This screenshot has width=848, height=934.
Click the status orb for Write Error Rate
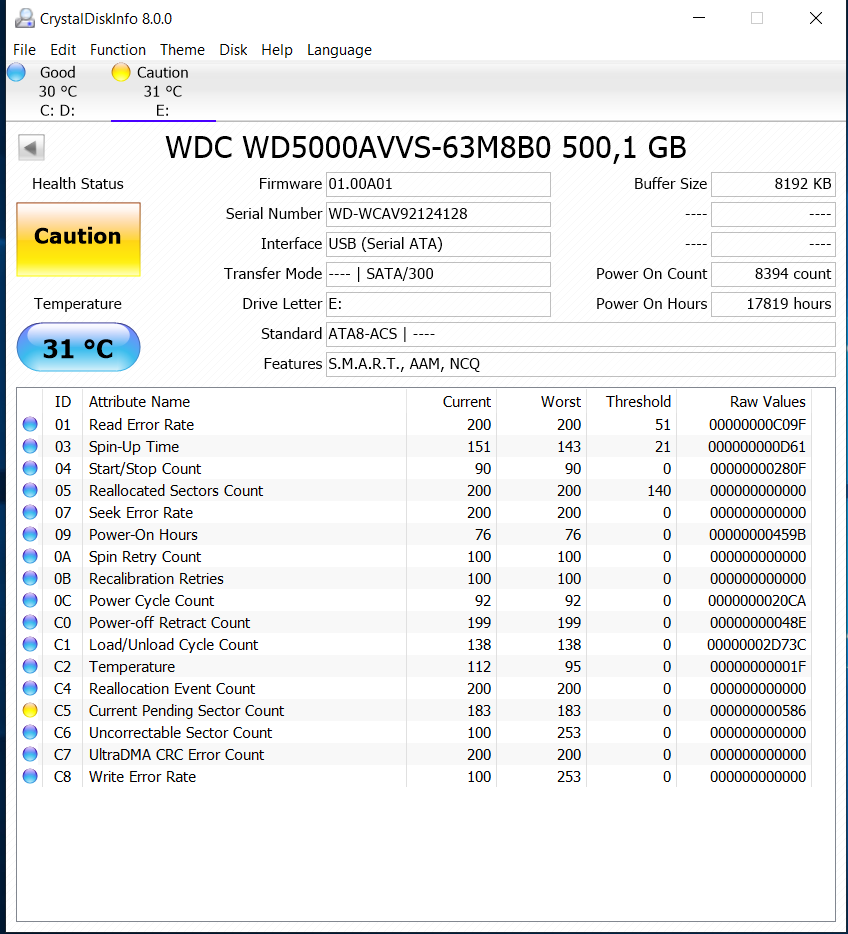(30, 777)
